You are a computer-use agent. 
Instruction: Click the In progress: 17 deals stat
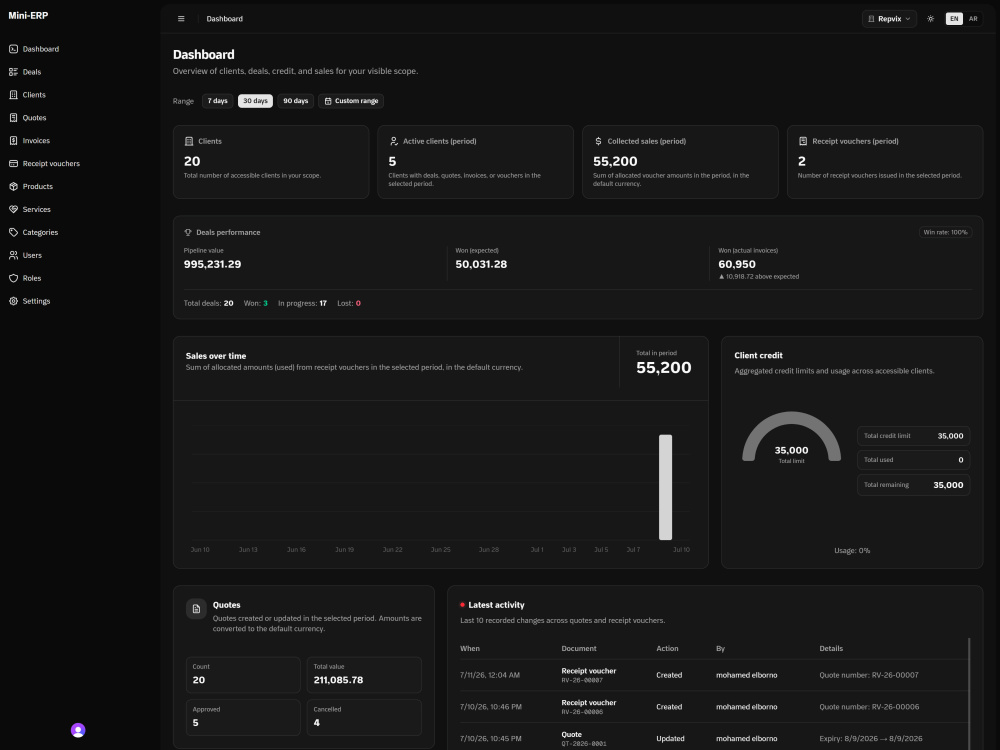tap(302, 304)
